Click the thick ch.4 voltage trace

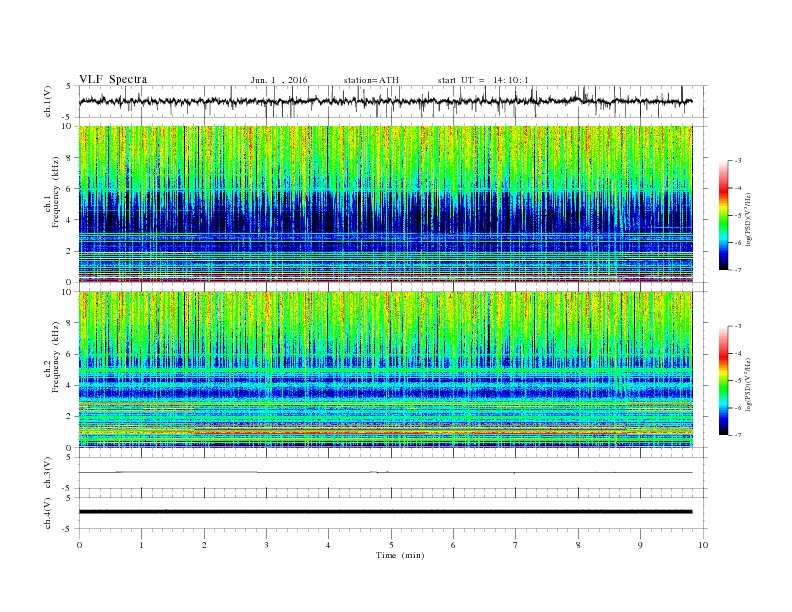[x=386, y=512]
